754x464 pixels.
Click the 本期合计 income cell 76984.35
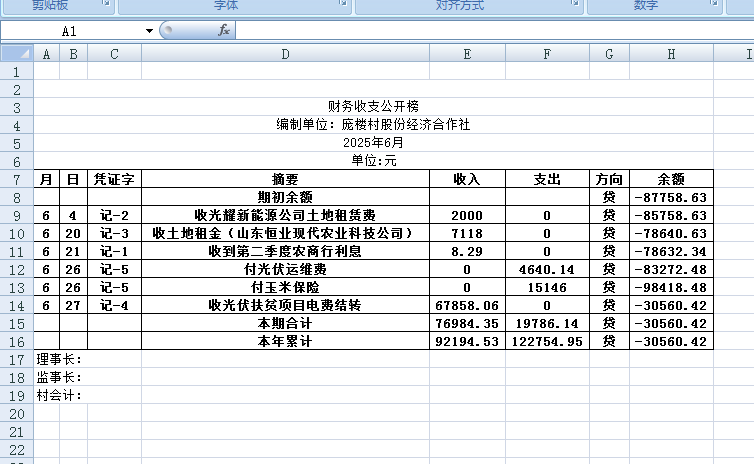coord(467,324)
